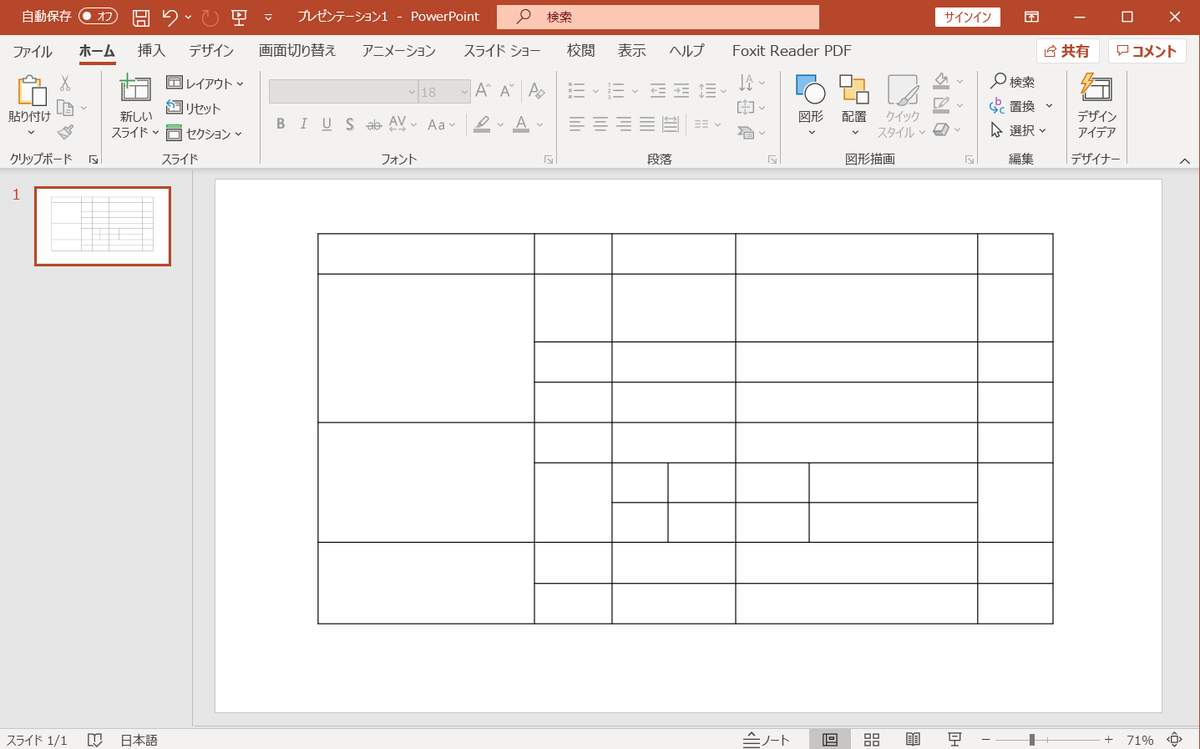Undo the last action
1200x749 pixels.
(x=170, y=17)
